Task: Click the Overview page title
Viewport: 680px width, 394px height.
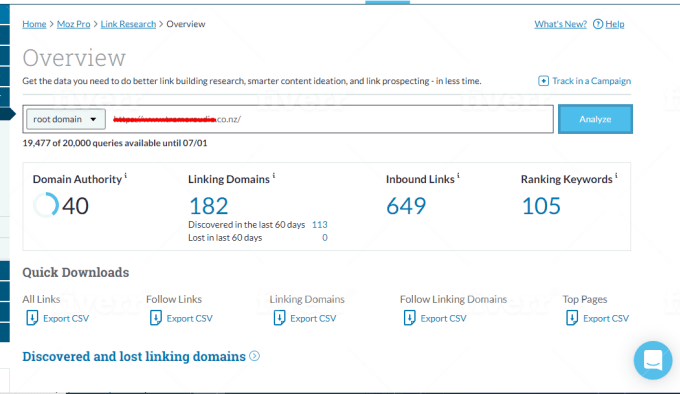Action: 74,58
